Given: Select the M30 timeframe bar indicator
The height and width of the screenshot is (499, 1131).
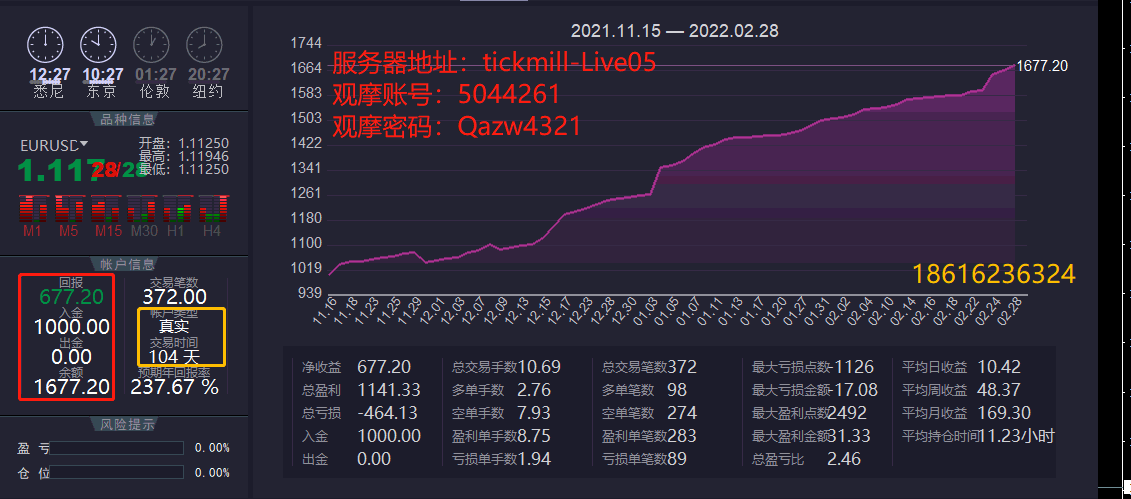Looking at the screenshot, I should tap(141, 210).
